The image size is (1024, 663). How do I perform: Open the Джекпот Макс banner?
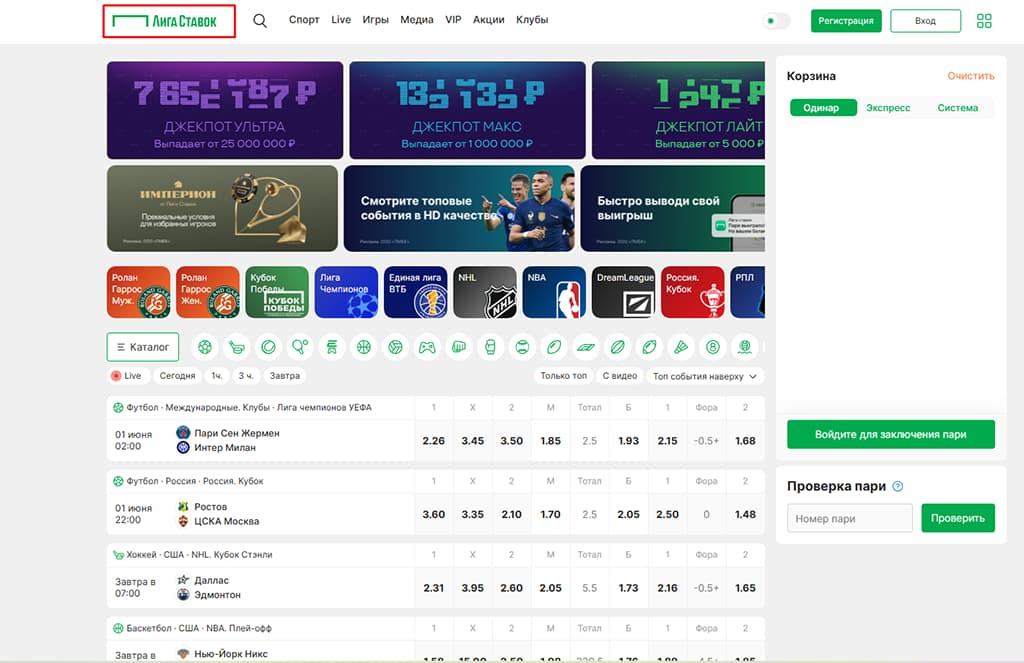click(467, 110)
